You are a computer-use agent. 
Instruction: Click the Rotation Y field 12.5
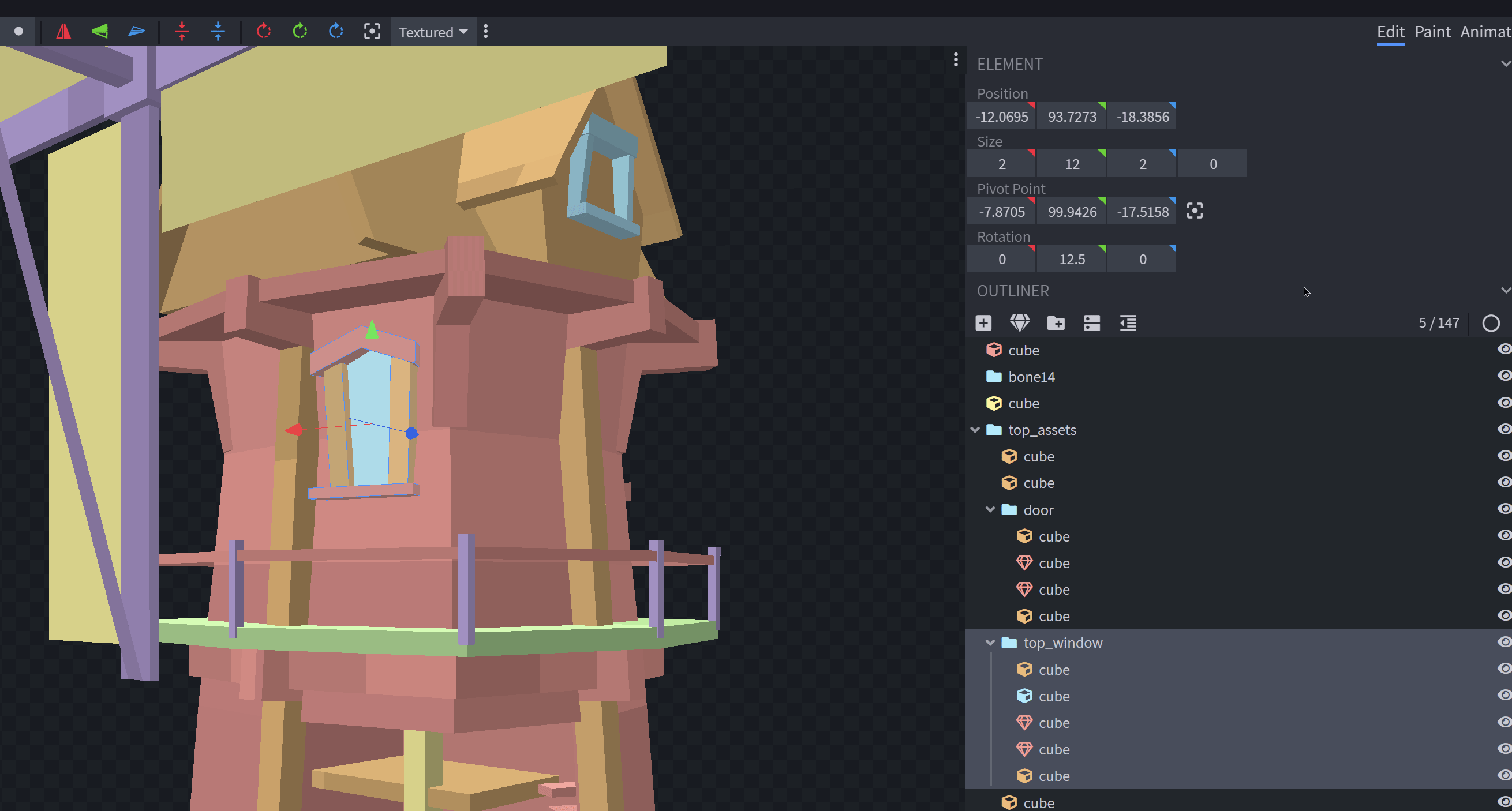click(x=1072, y=259)
